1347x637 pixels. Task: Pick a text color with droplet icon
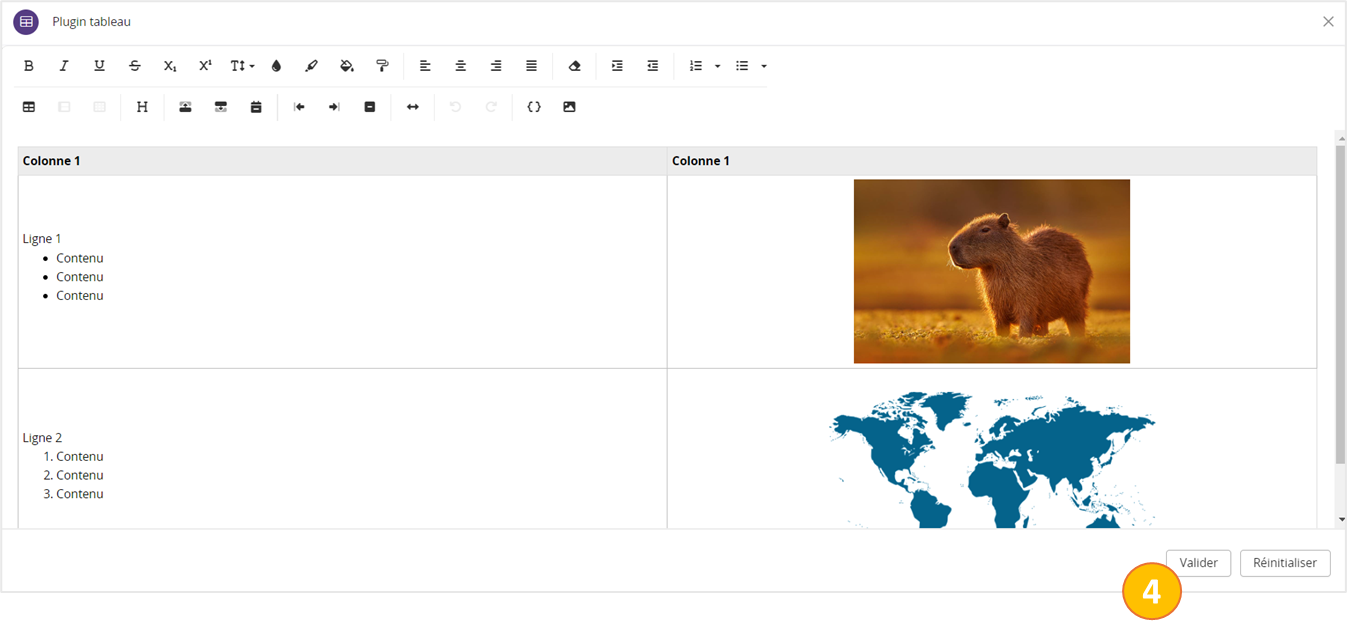276,66
